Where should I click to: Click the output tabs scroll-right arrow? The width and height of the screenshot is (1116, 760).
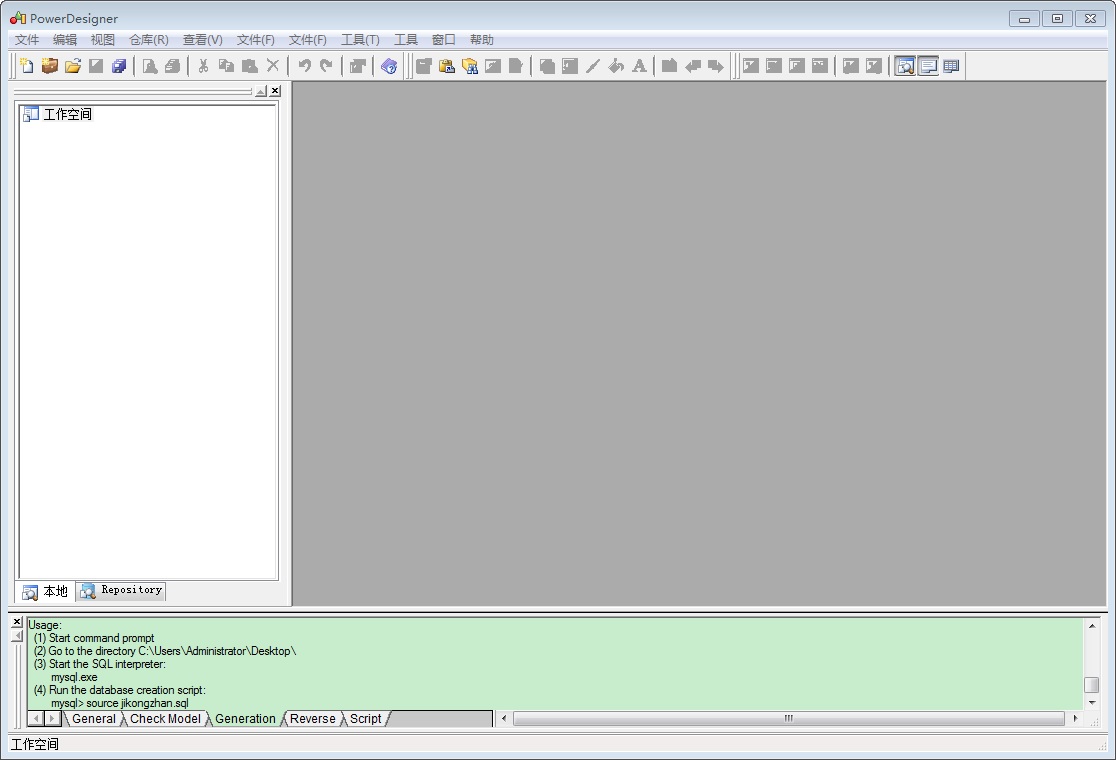pos(52,719)
